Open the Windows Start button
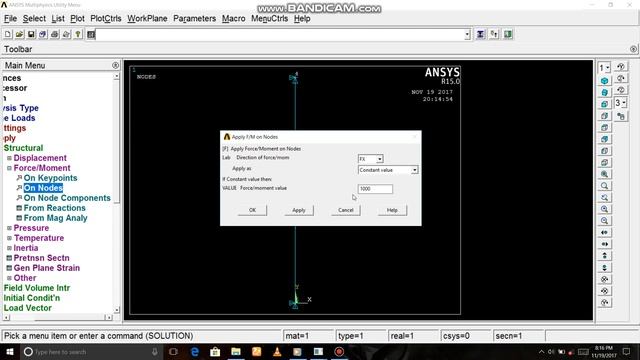 (9, 351)
